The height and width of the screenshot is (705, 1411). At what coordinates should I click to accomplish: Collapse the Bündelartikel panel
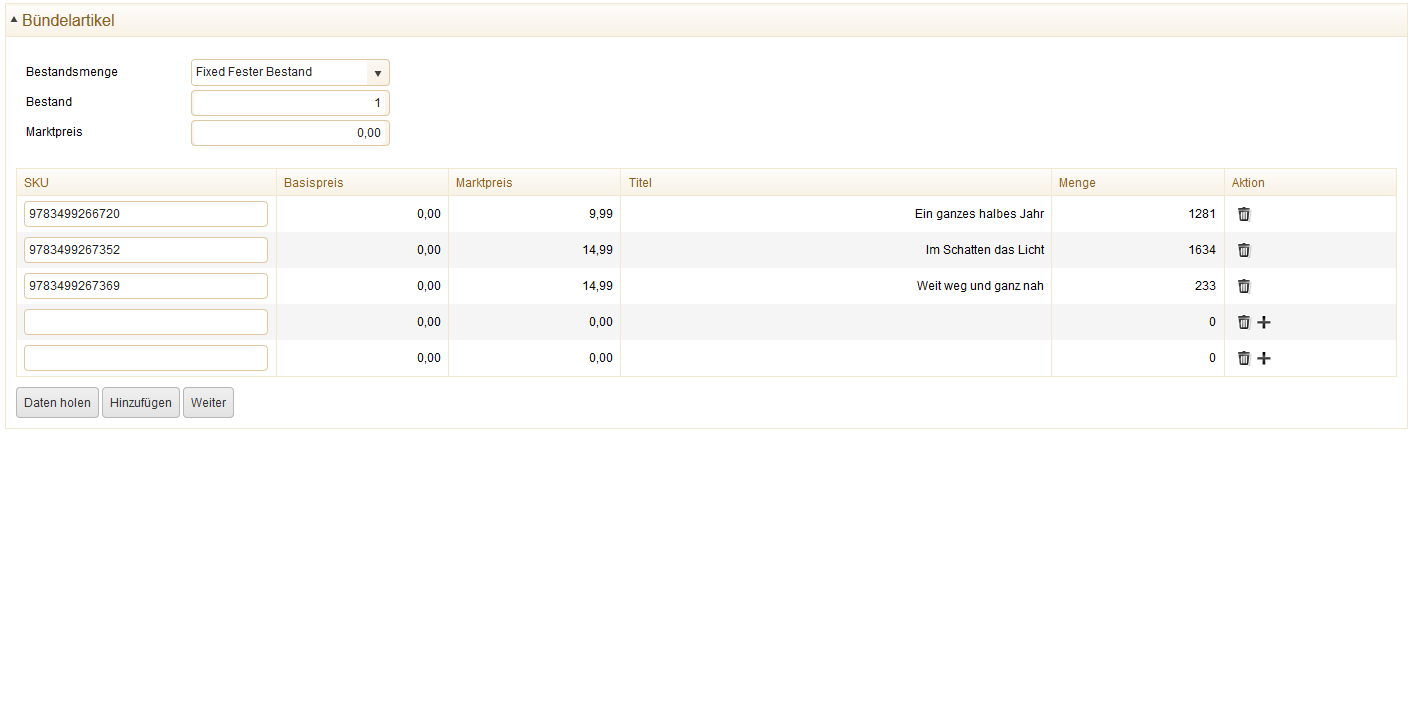[x=14, y=20]
